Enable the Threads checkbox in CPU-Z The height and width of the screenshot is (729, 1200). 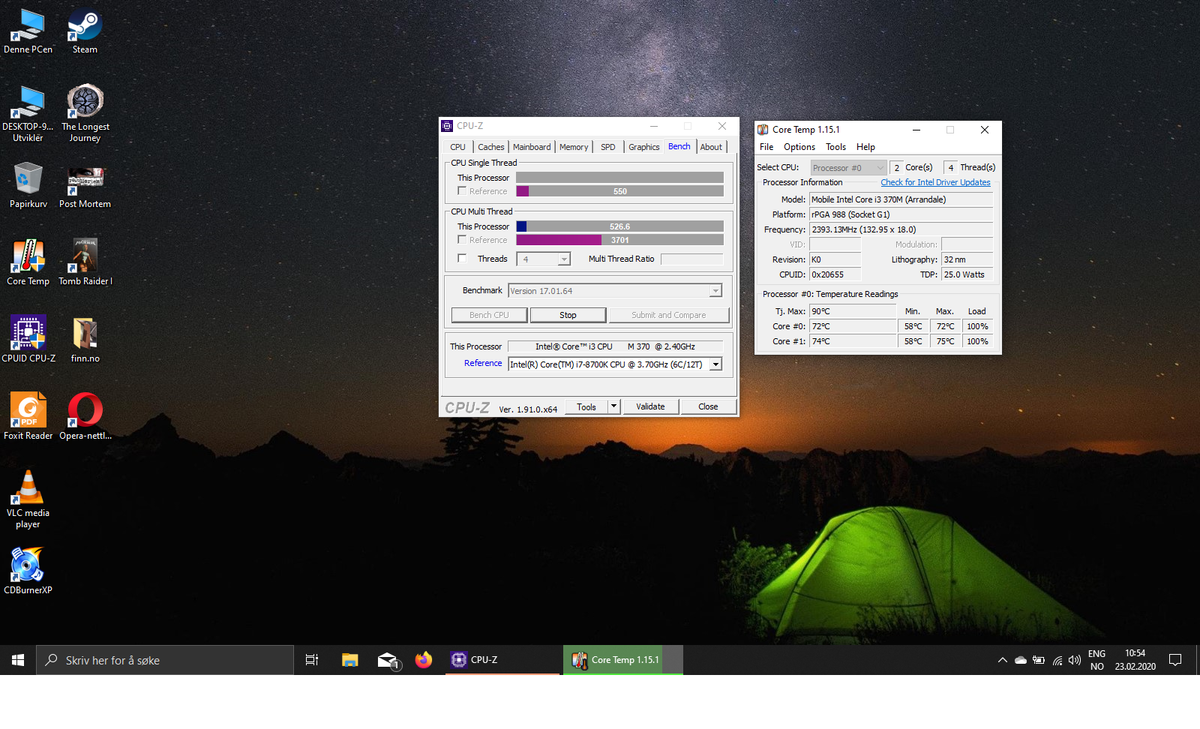pyautogui.click(x=462, y=259)
